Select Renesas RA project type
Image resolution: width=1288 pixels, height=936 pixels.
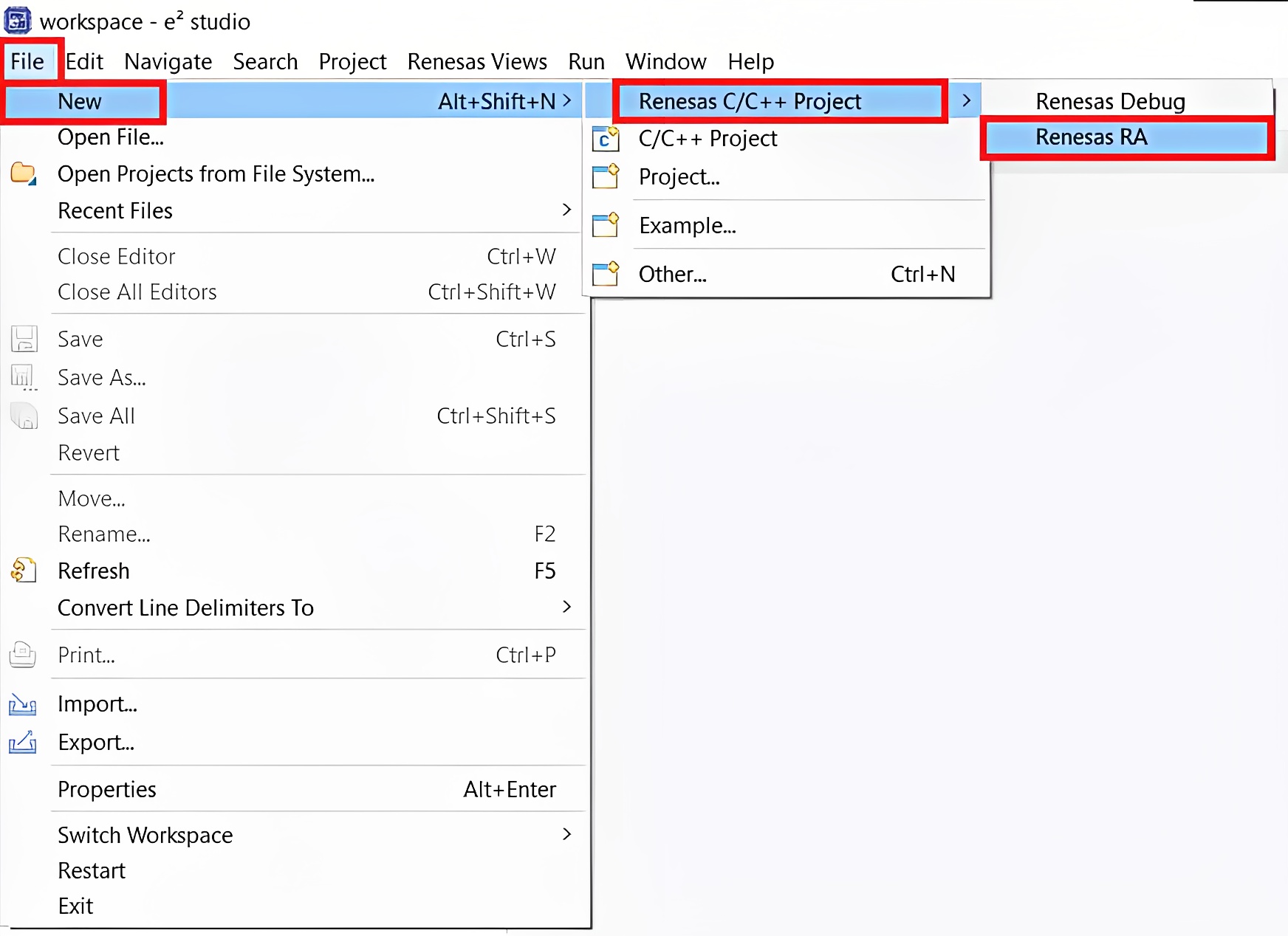(x=1091, y=137)
